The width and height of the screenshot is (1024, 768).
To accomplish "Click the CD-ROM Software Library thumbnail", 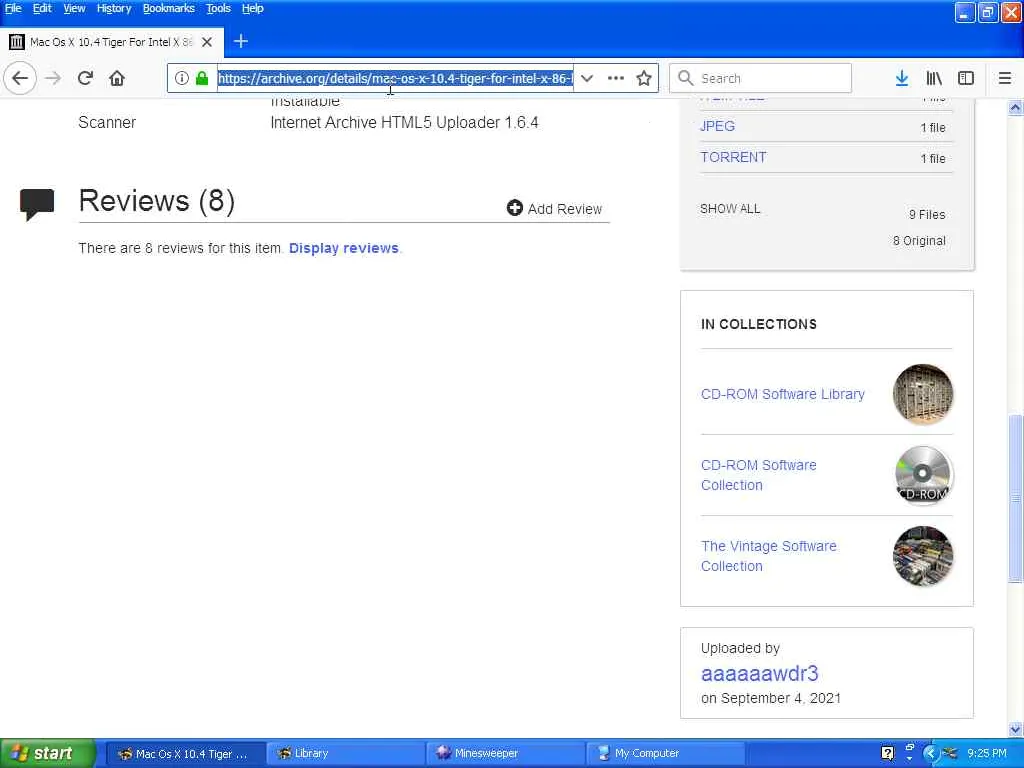I will pos(923,394).
